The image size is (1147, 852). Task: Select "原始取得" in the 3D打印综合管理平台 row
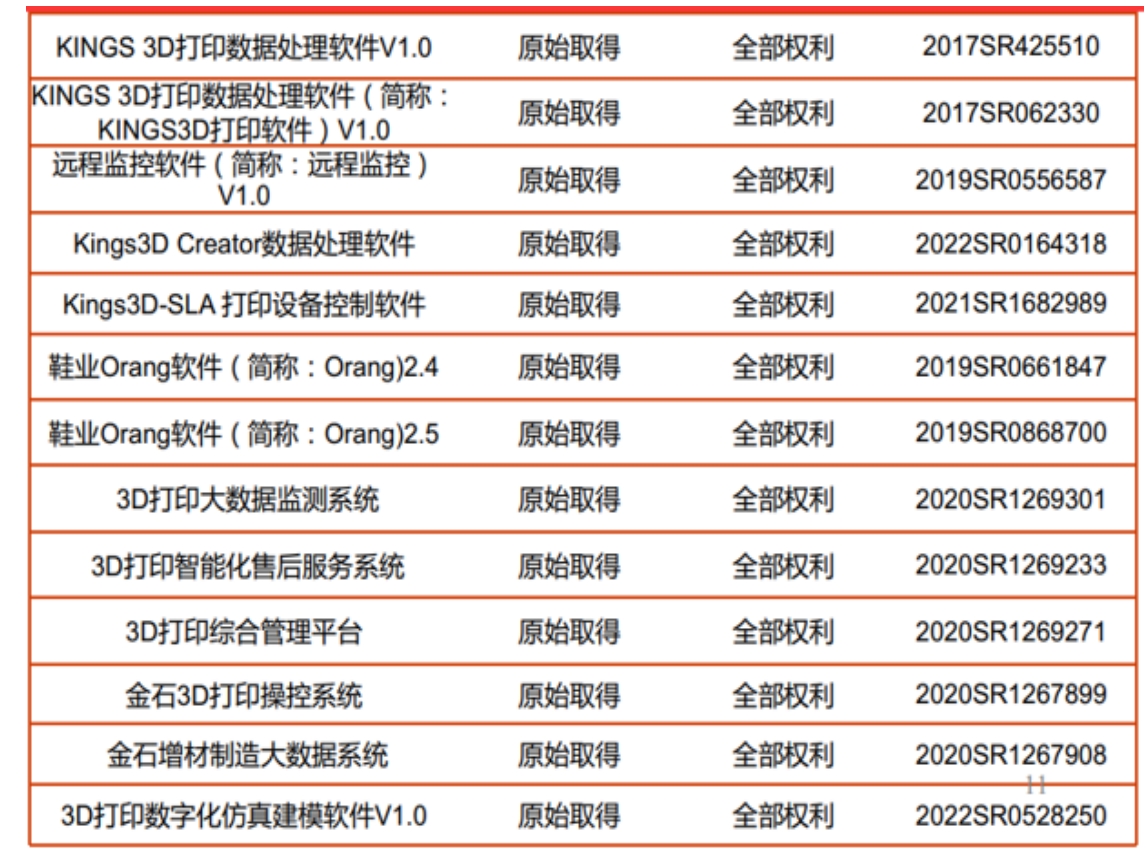click(x=569, y=633)
